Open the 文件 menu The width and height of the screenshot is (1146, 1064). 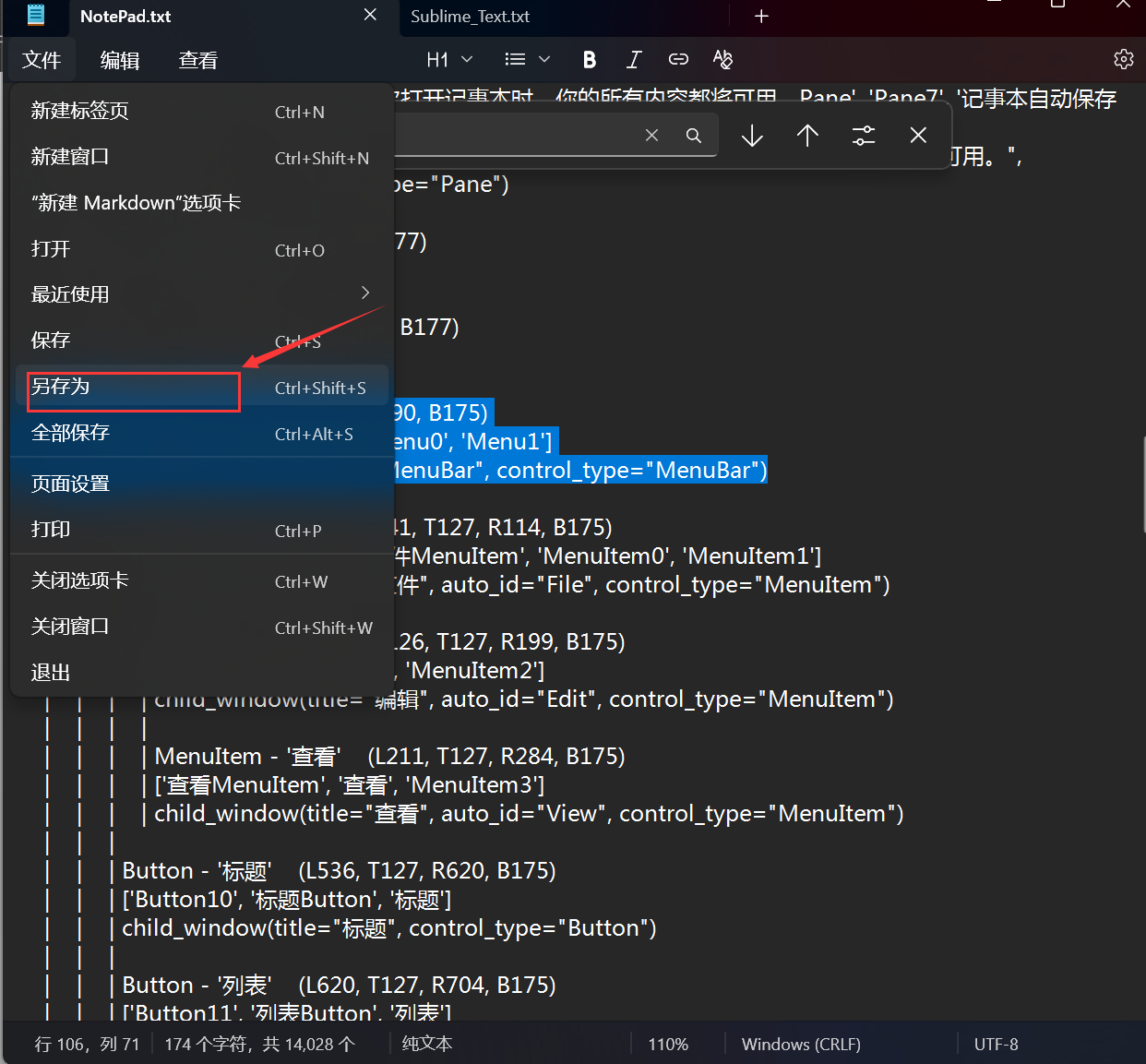coord(42,60)
